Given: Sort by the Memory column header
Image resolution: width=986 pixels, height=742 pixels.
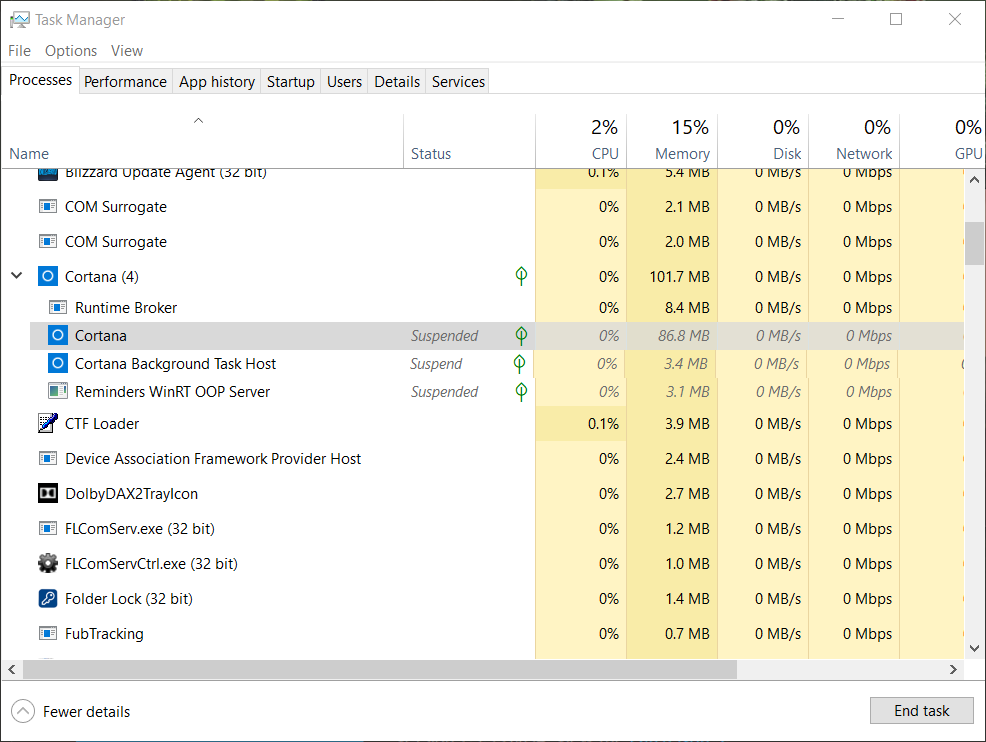Looking at the screenshot, I should point(681,154).
